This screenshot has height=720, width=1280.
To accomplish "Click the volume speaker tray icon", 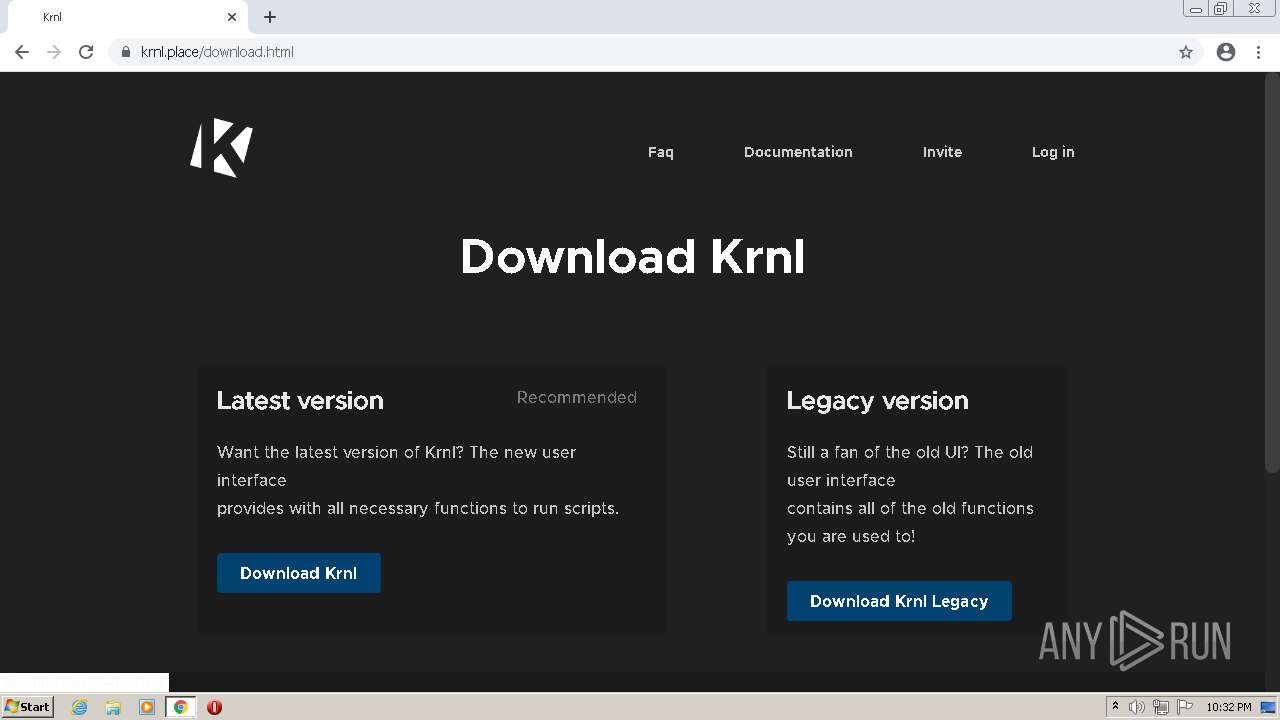I will (x=1137, y=707).
